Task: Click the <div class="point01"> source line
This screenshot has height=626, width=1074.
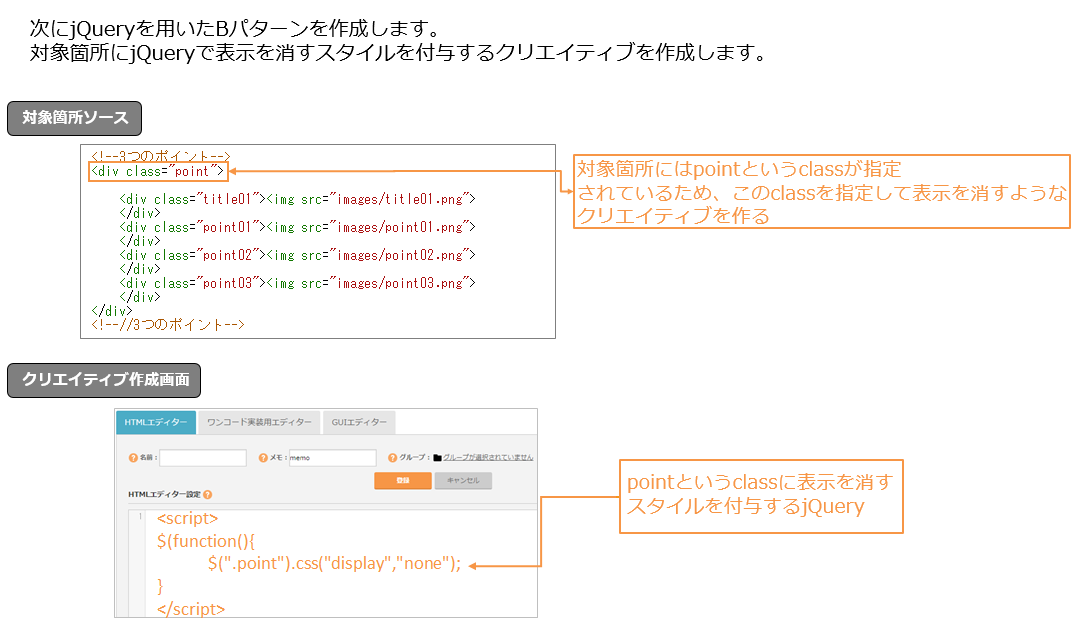Action: pyautogui.click(x=297, y=227)
